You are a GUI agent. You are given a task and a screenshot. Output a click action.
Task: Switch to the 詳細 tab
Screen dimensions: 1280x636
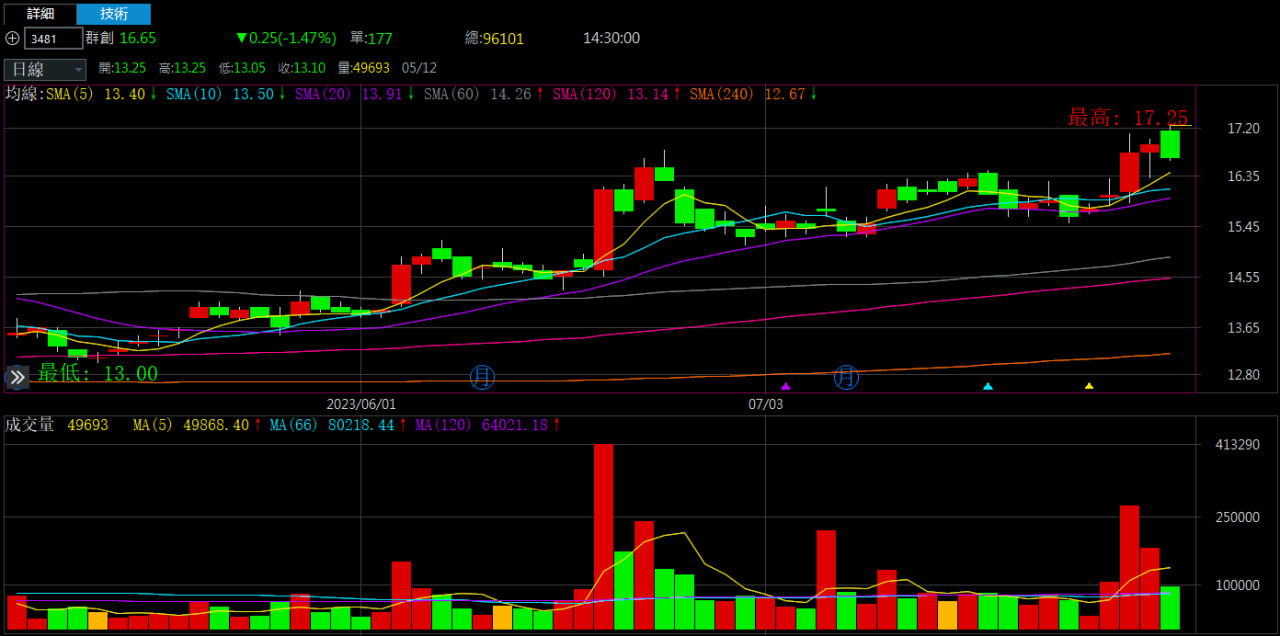(40, 14)
